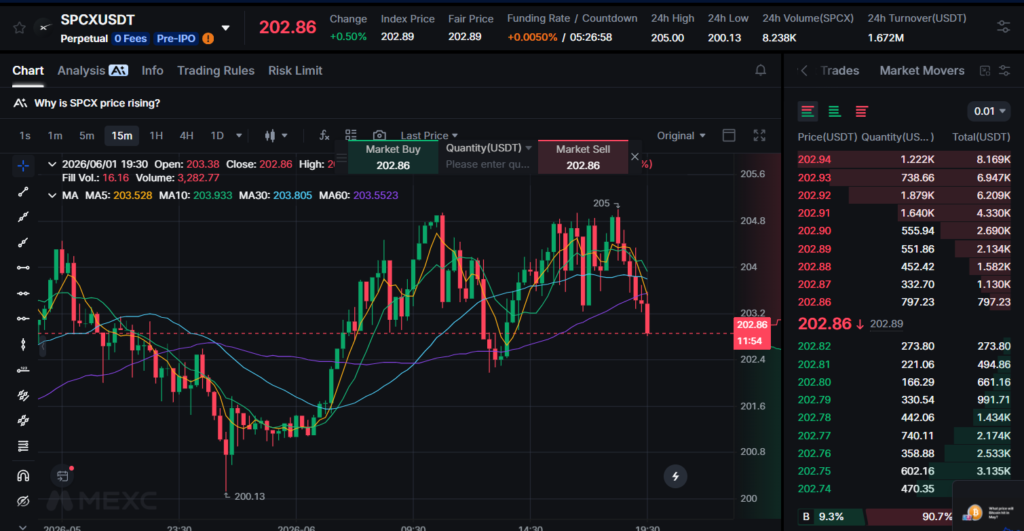The image size is (1024, 531).
Task: Switch to the Trades tab
Action: (839, 71)
